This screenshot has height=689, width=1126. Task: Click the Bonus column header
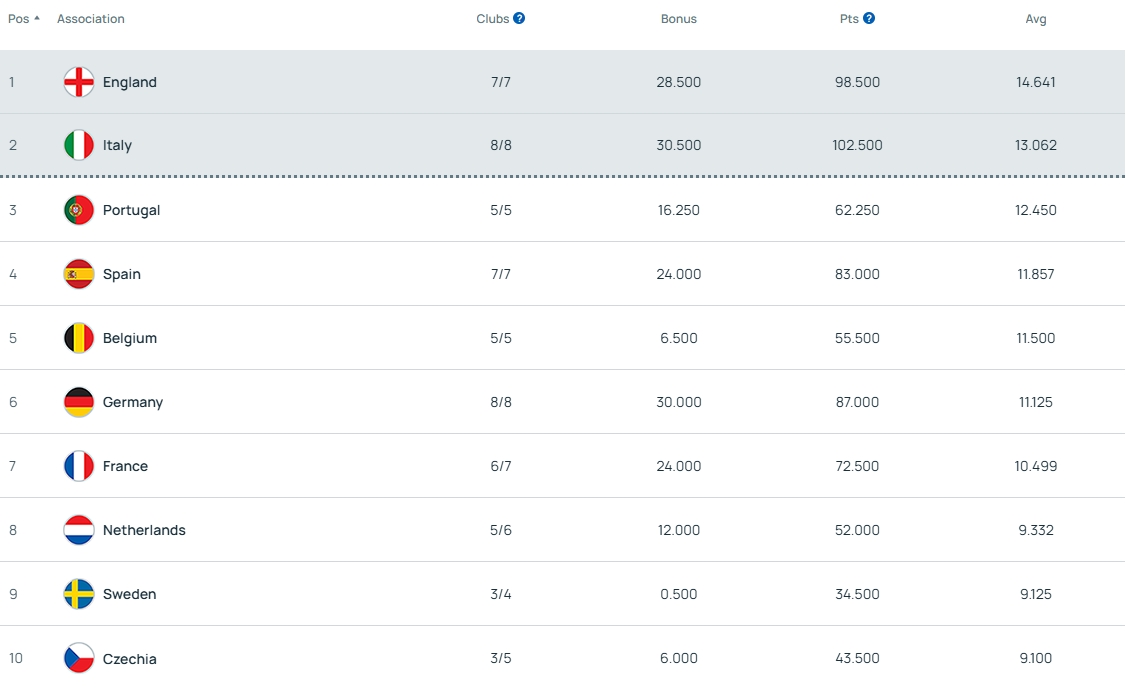tap(679, 19)
